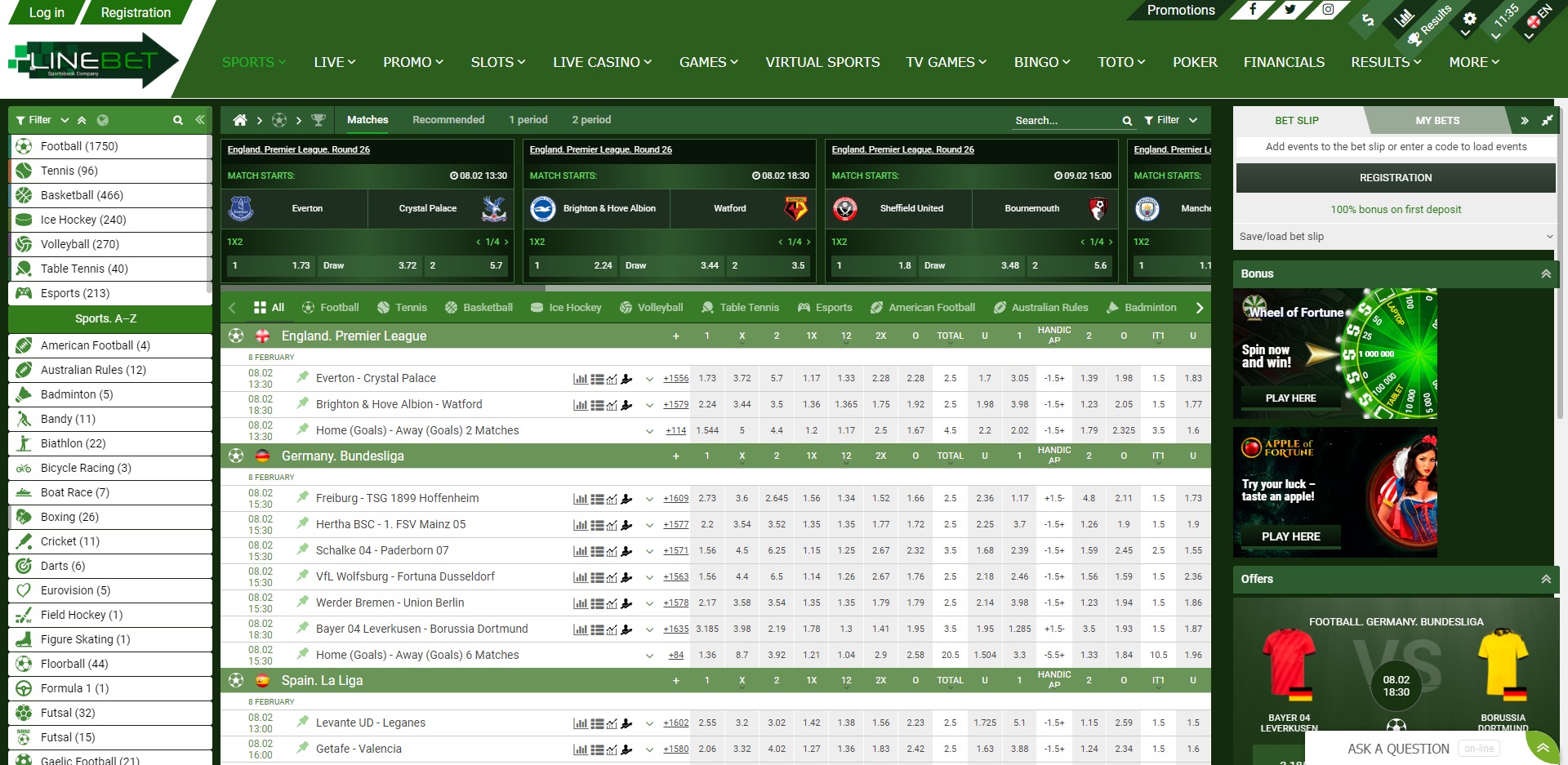The image size is (1568, 765).
Task: Switch to the 2 period tab
Action: [x=591, y=120]
